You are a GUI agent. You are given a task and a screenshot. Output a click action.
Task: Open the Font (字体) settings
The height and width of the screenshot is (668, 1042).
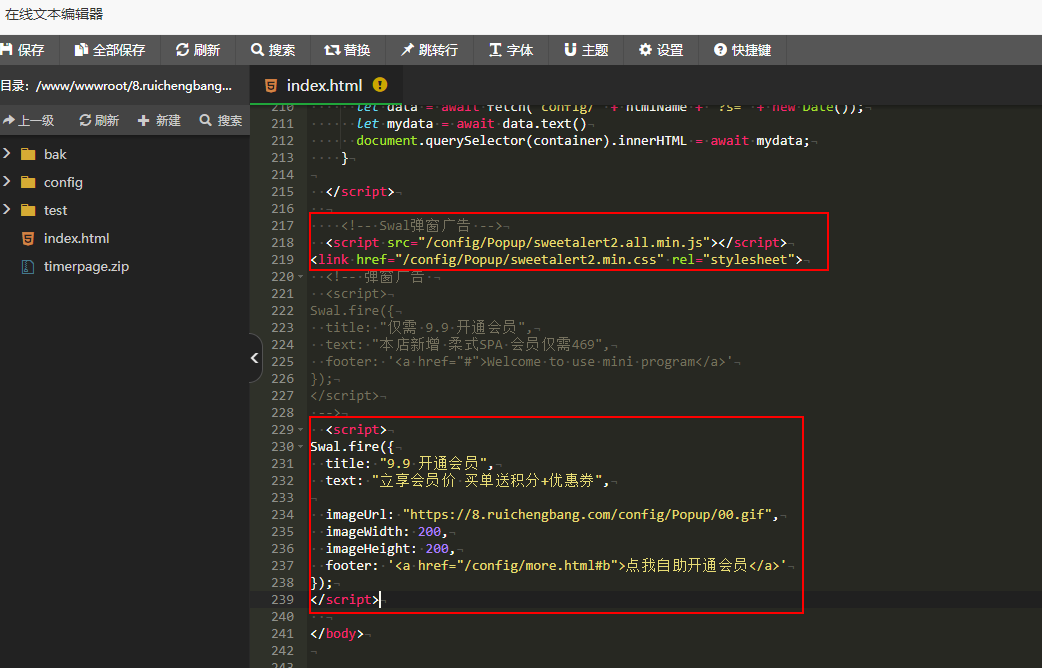tap(510, 50)
